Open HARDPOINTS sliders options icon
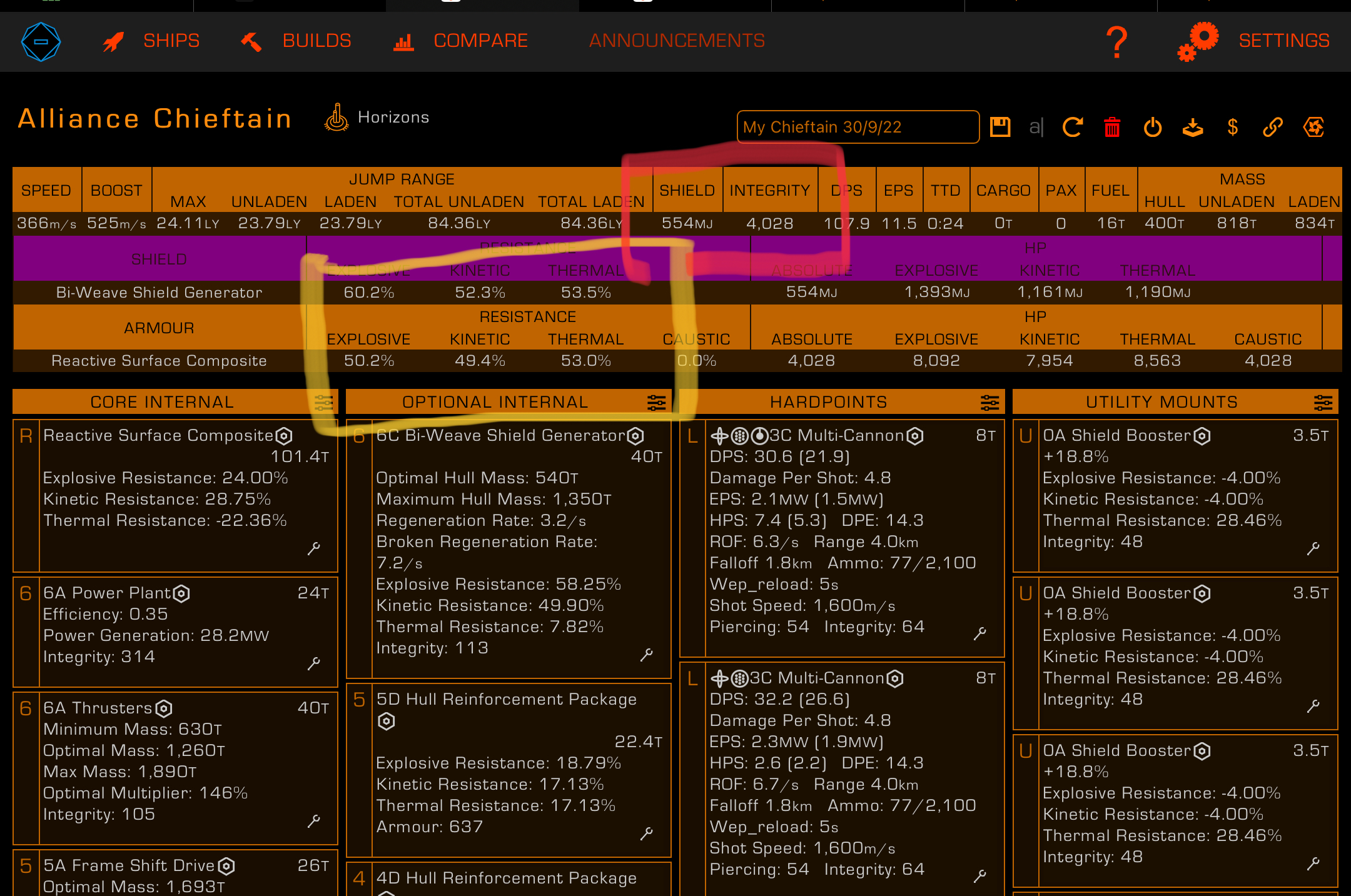Image resolution: width=1351 pixels, height=896 pixels. point(990,403)
